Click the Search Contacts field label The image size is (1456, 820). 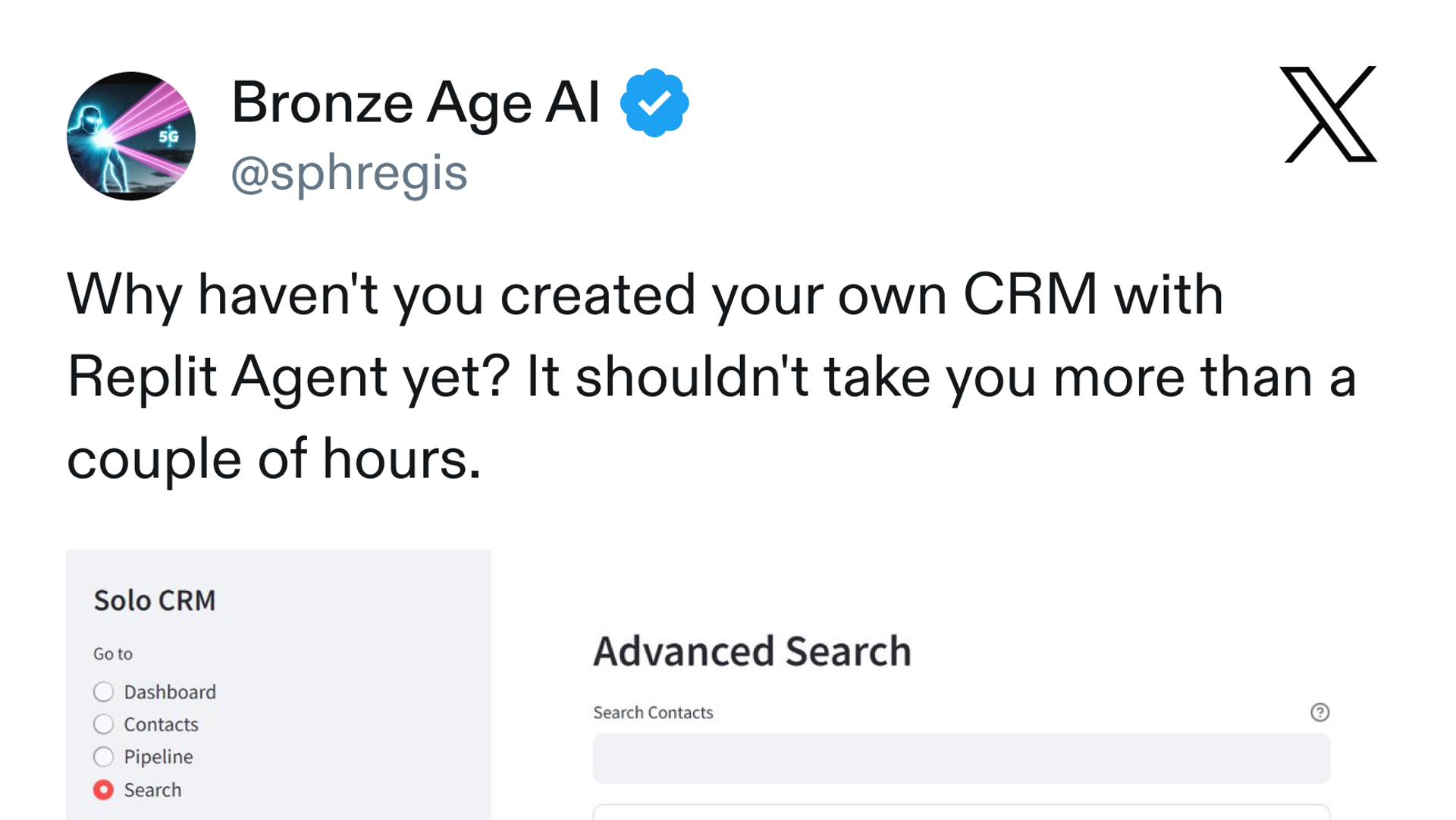pyautogui.click(x=653, y=712)
